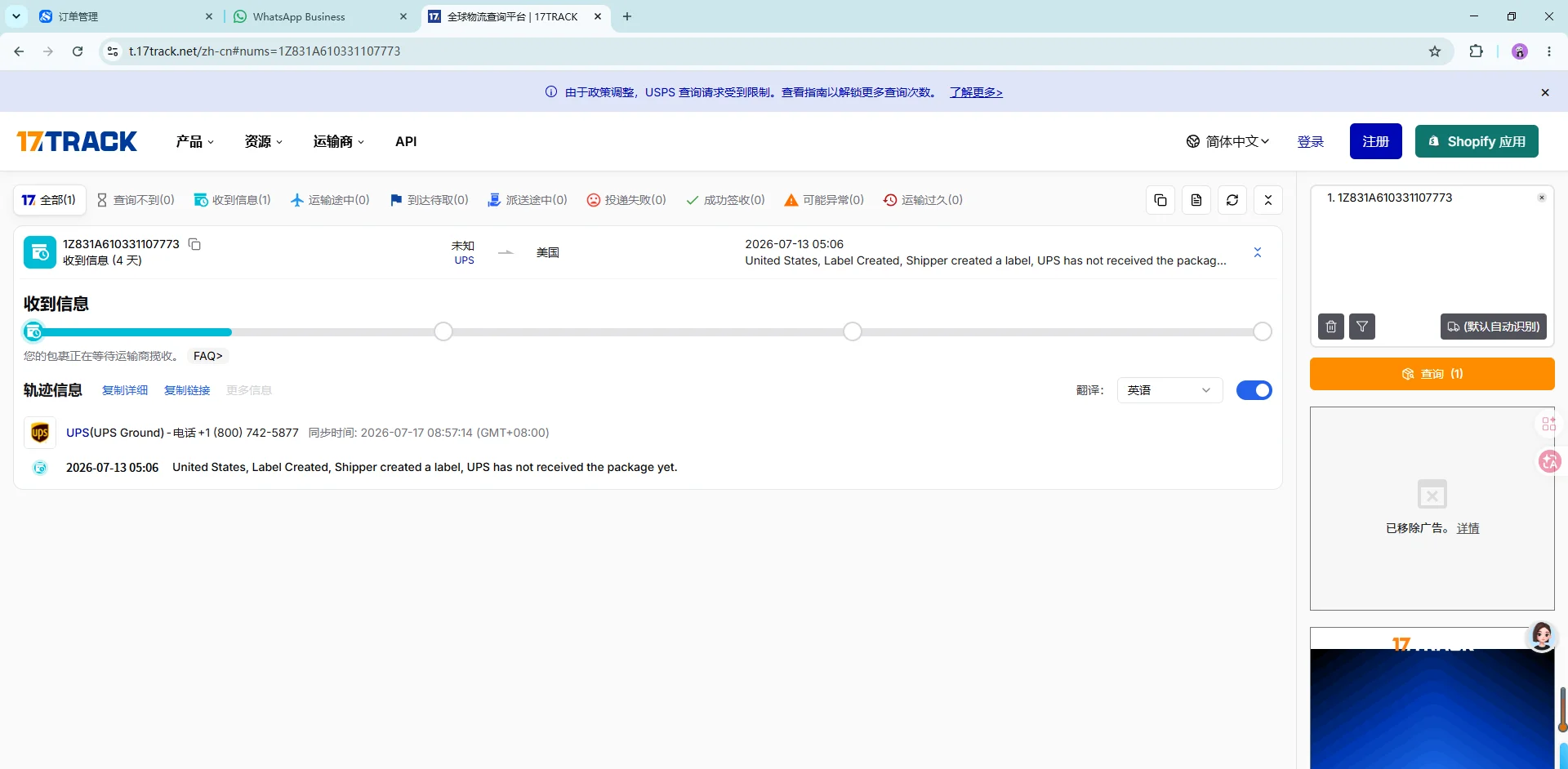Copy tracking number 1Z831A610331107773 icon
1568x769 pixels.
click(x=194, y=244)
